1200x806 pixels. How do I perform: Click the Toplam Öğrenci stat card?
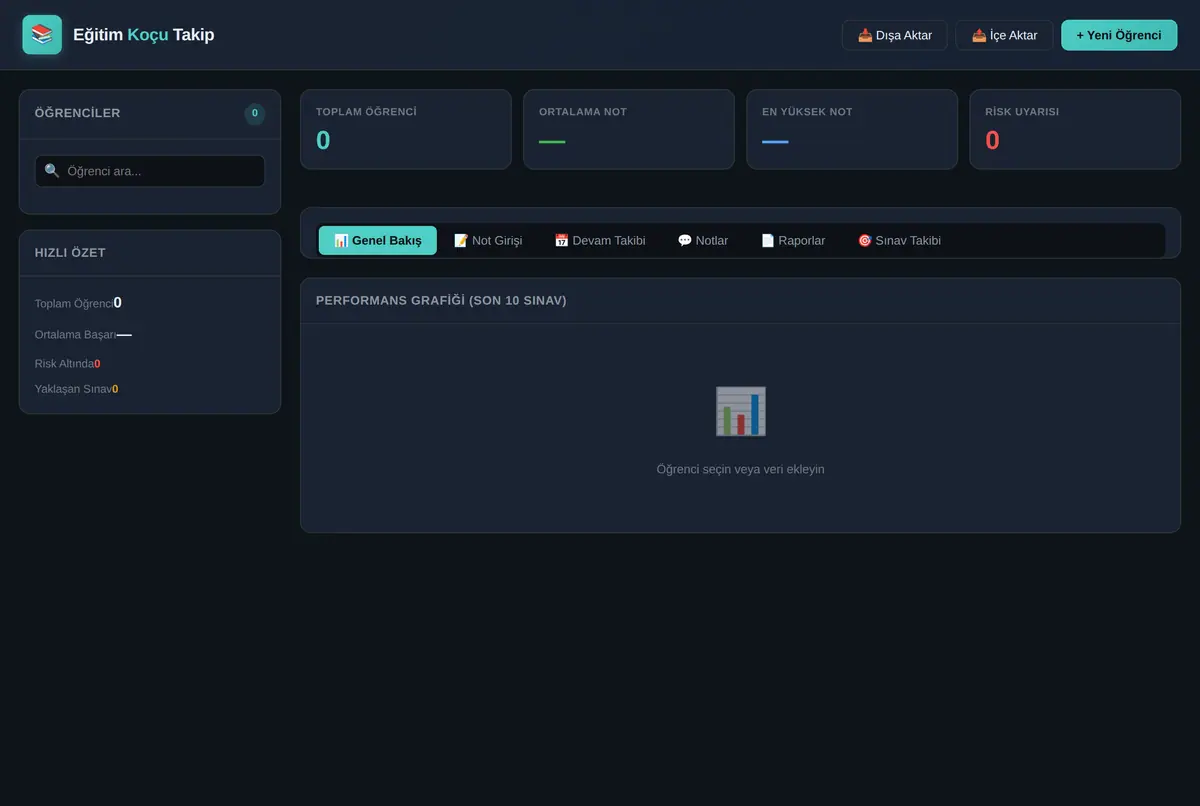(x=406, y=129)
